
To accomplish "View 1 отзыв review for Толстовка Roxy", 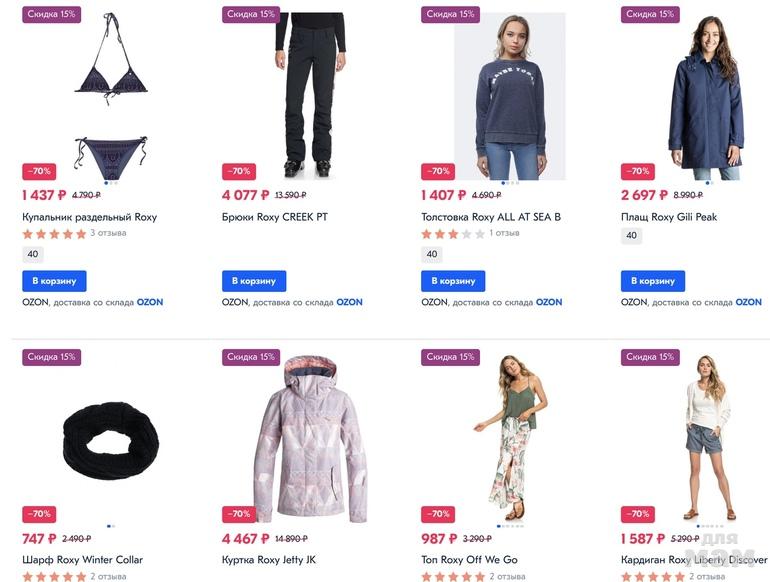I will pos(504,233).
